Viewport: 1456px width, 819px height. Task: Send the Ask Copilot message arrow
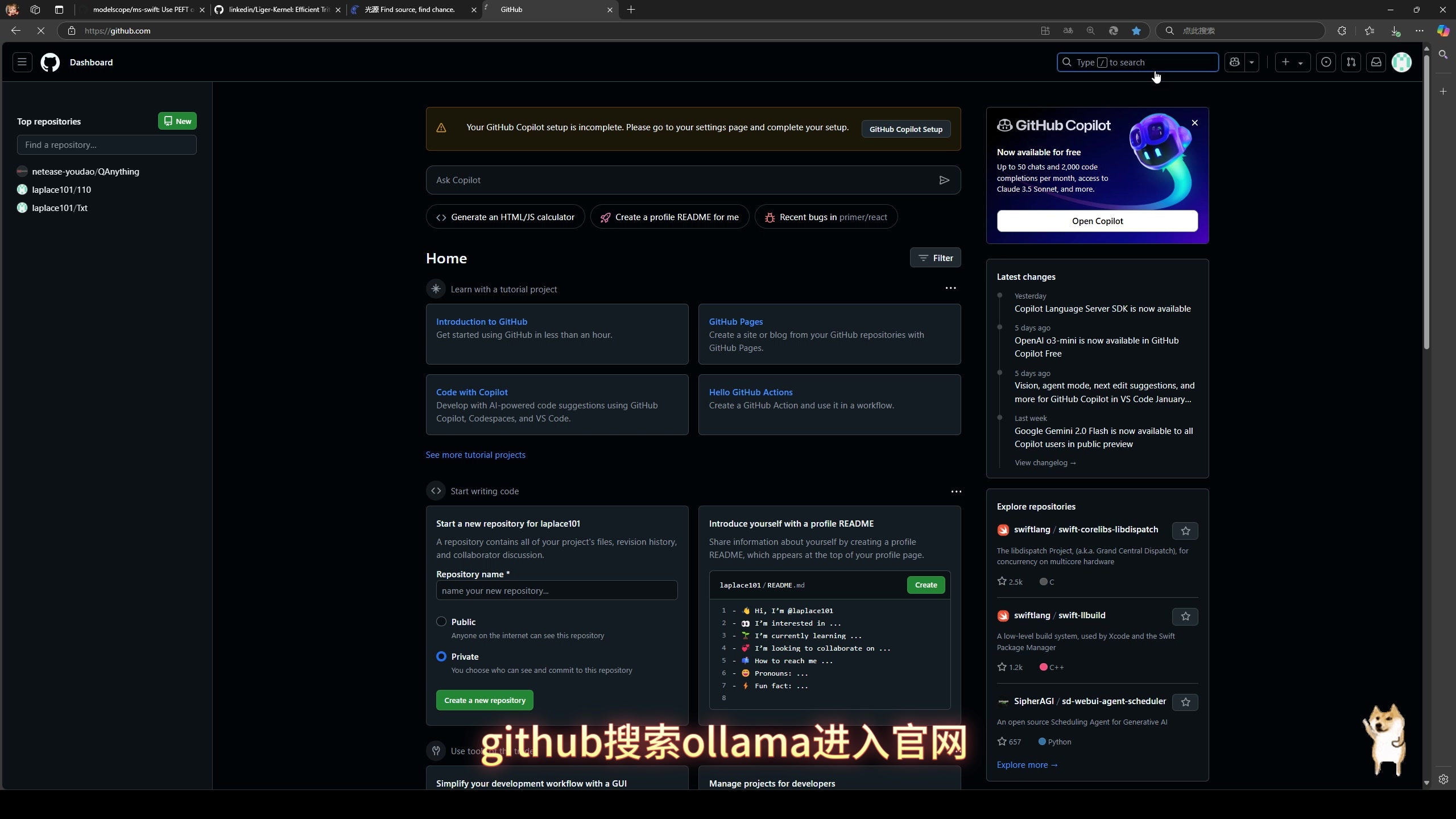944,180
